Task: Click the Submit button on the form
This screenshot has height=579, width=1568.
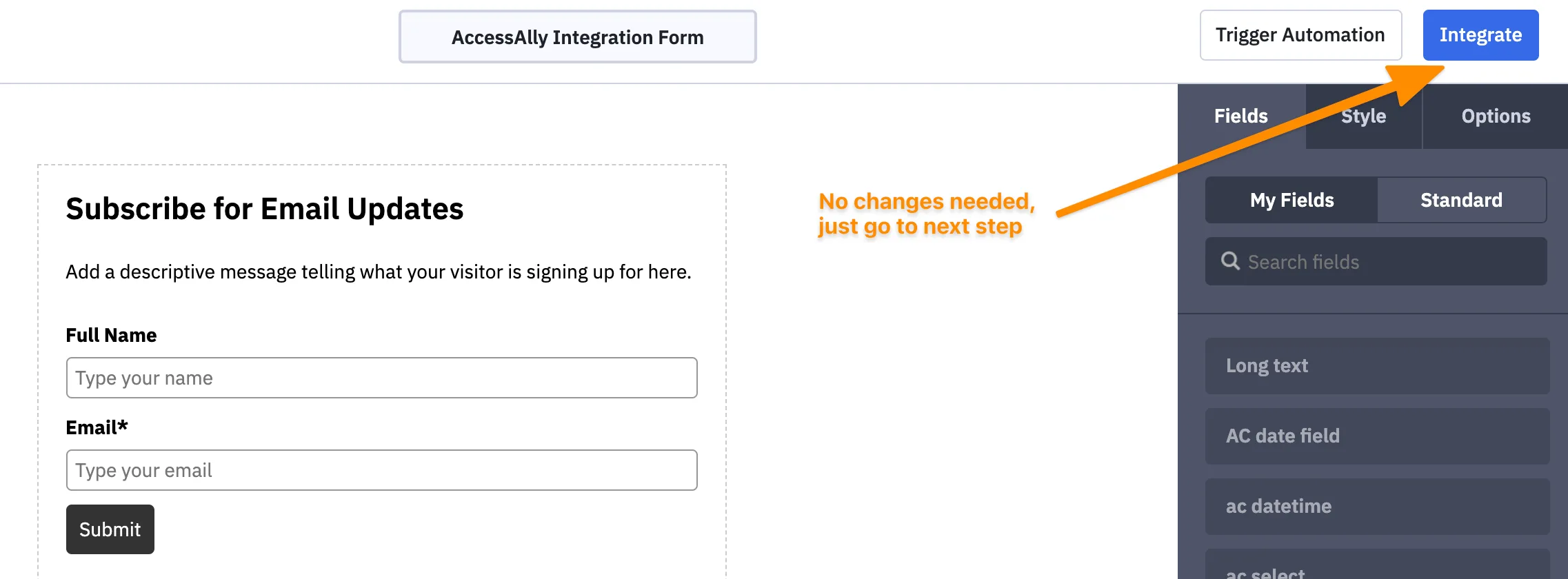Action: (109, 529)
